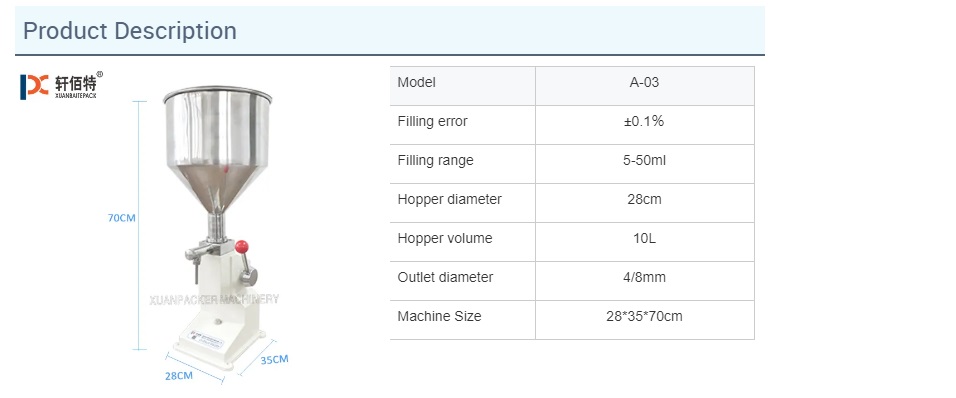Screen dimensions: 956x398
Task: Select the ±0.1% value cell
Action: tap(644, 125)
